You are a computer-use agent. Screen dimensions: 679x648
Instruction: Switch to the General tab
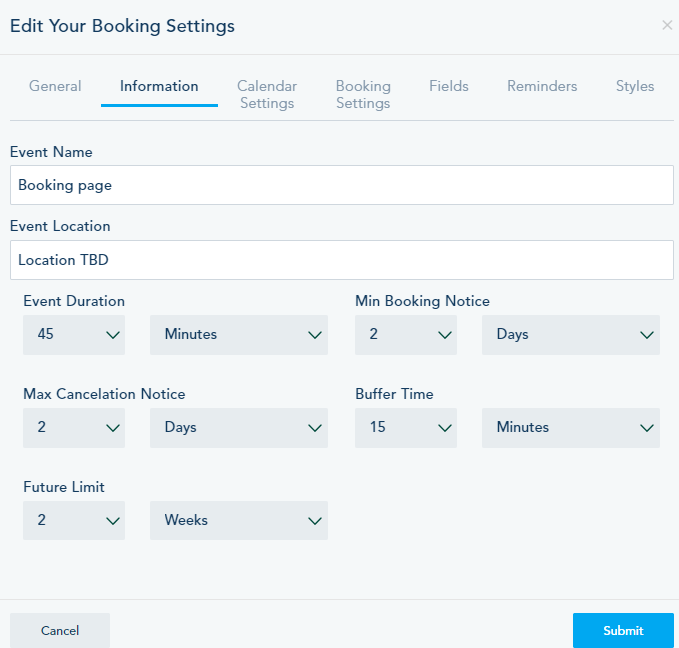point(55,87)
